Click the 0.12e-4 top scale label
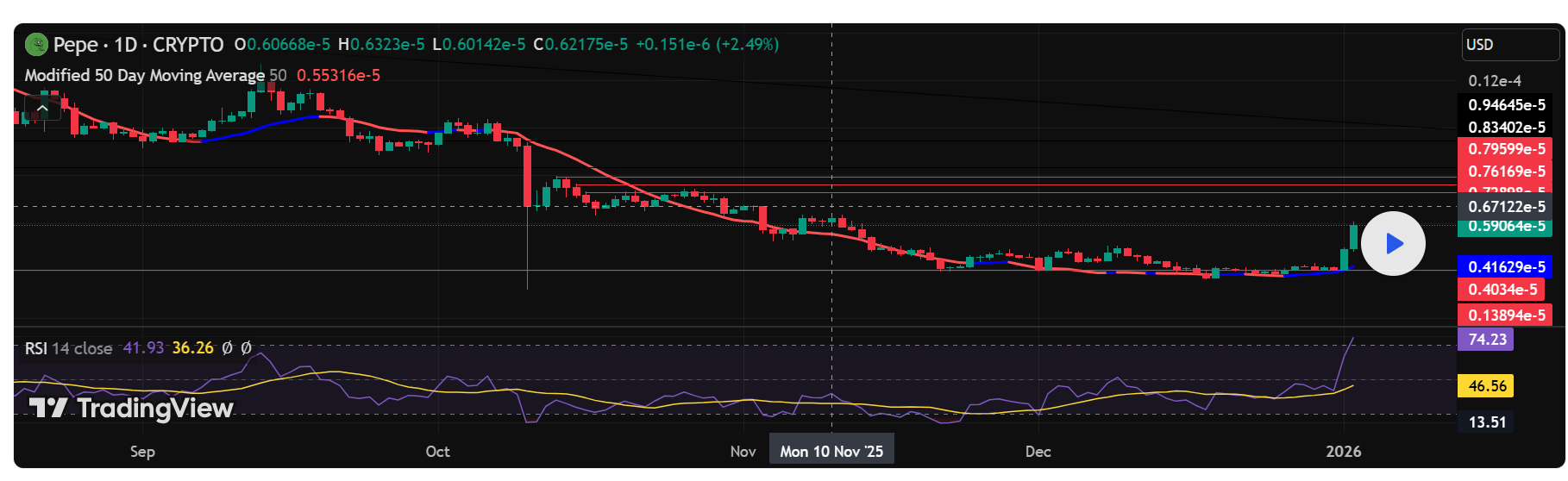This screenshot has width=1568, height=481. coord(1495,81)
